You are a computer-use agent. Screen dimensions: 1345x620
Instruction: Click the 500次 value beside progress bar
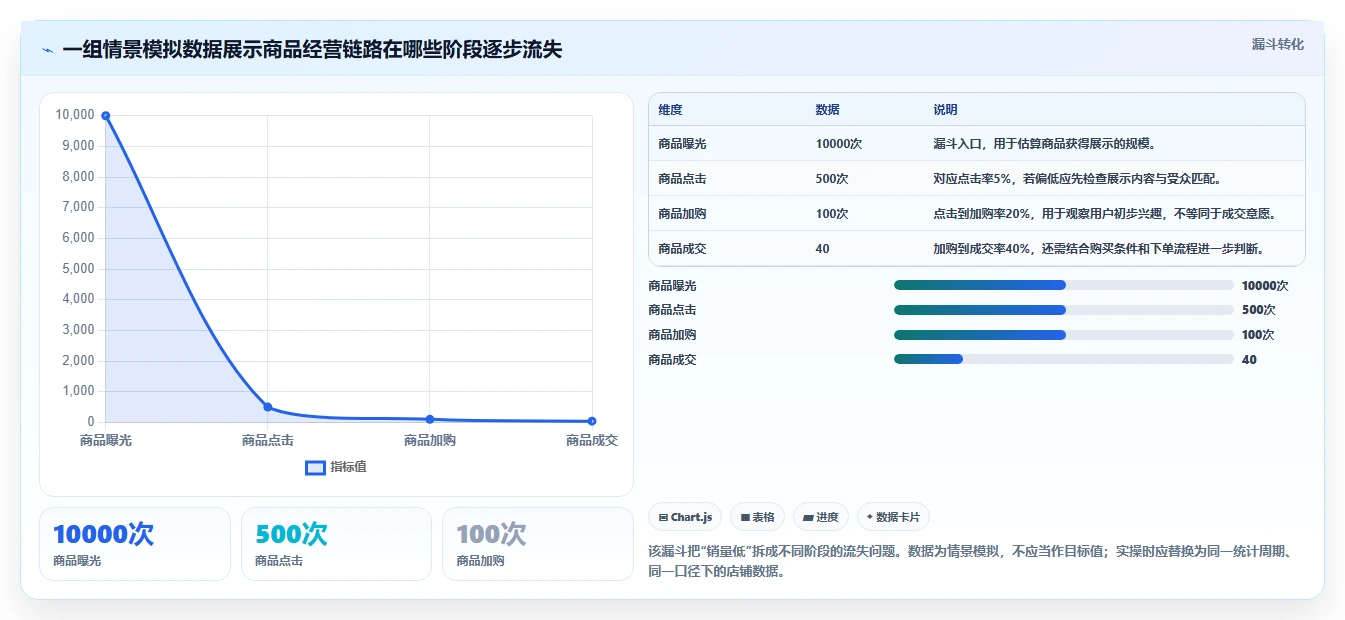(1258, 310)
